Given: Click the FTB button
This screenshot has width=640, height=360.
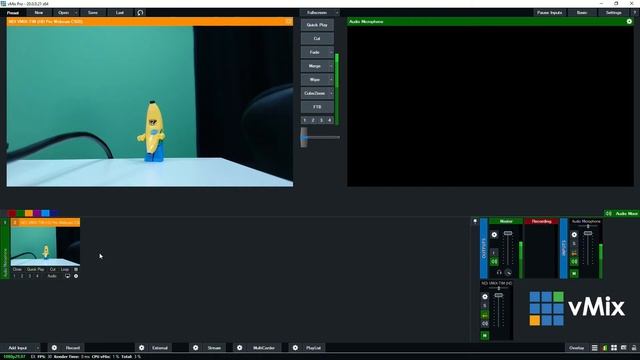Looking at the screenshot, I should click(x=317, y=107).
